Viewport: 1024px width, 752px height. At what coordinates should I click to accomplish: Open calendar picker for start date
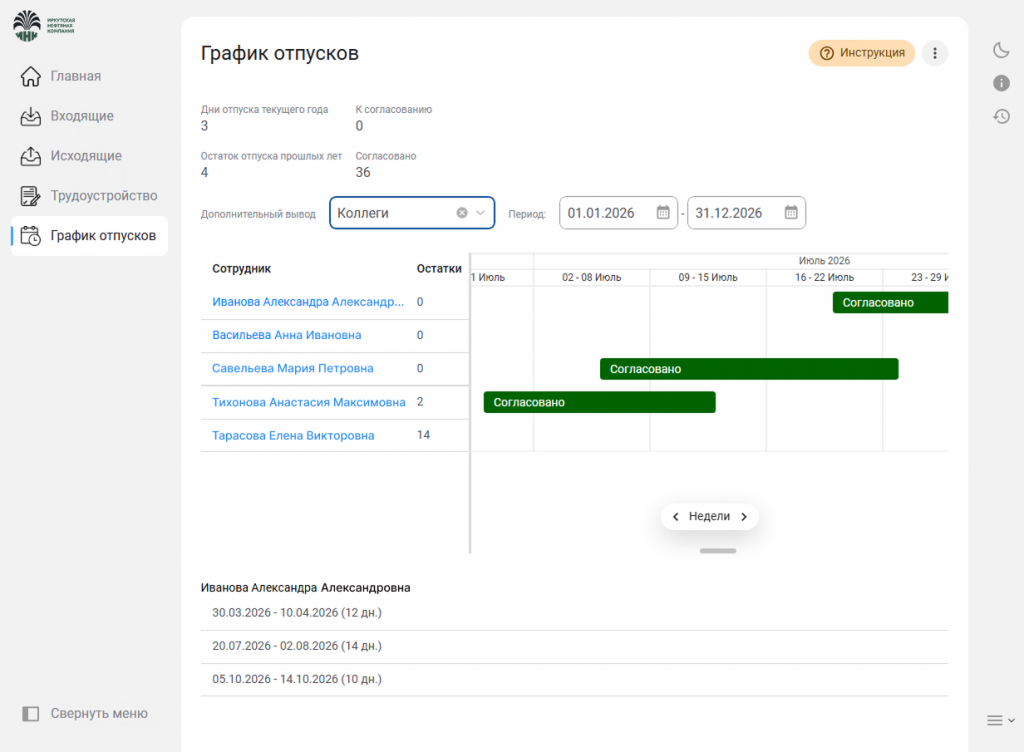663,212
